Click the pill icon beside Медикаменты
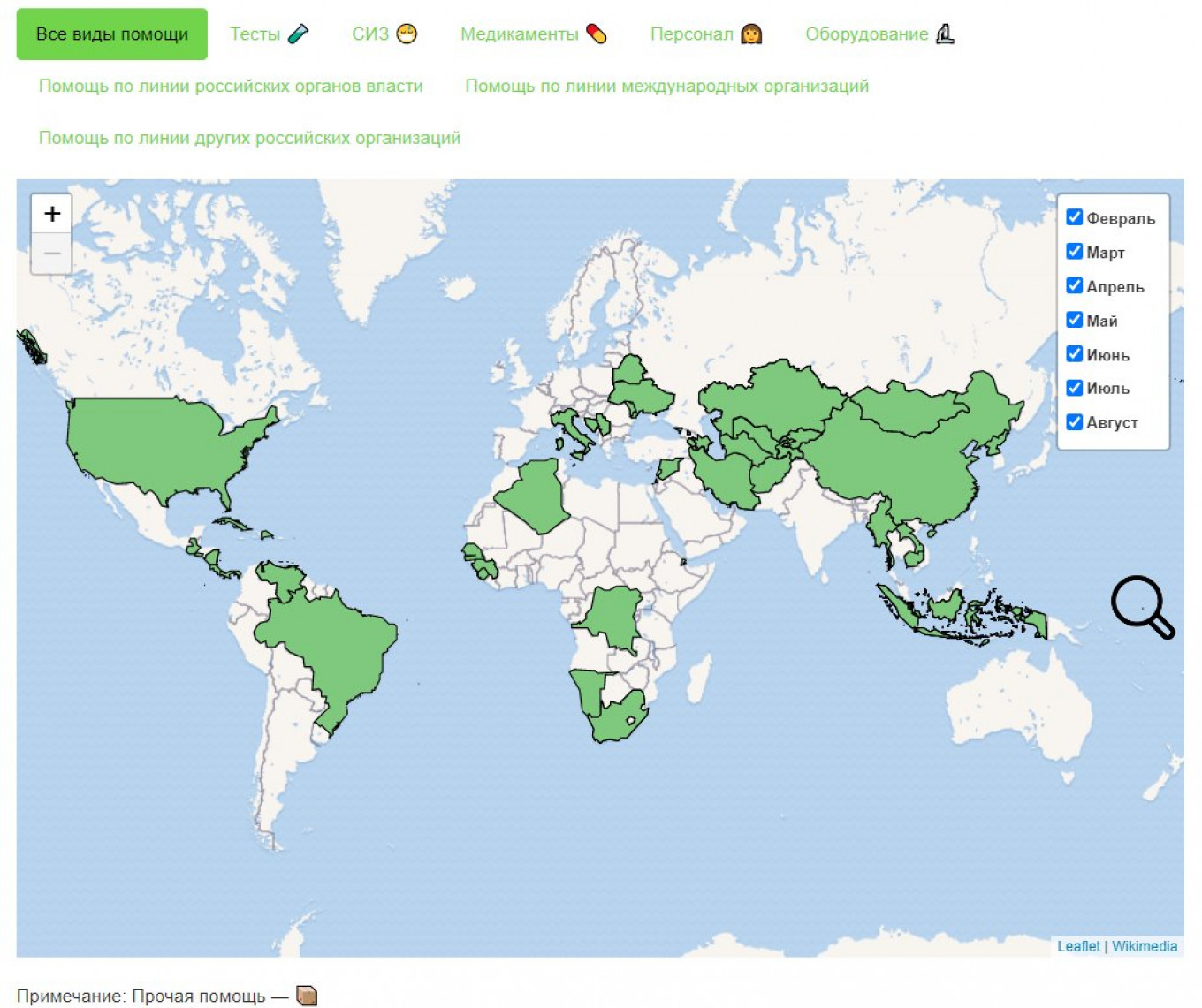Image resolution: width=1202 pixels, height=1008 pixels. (x=597, y=34)
